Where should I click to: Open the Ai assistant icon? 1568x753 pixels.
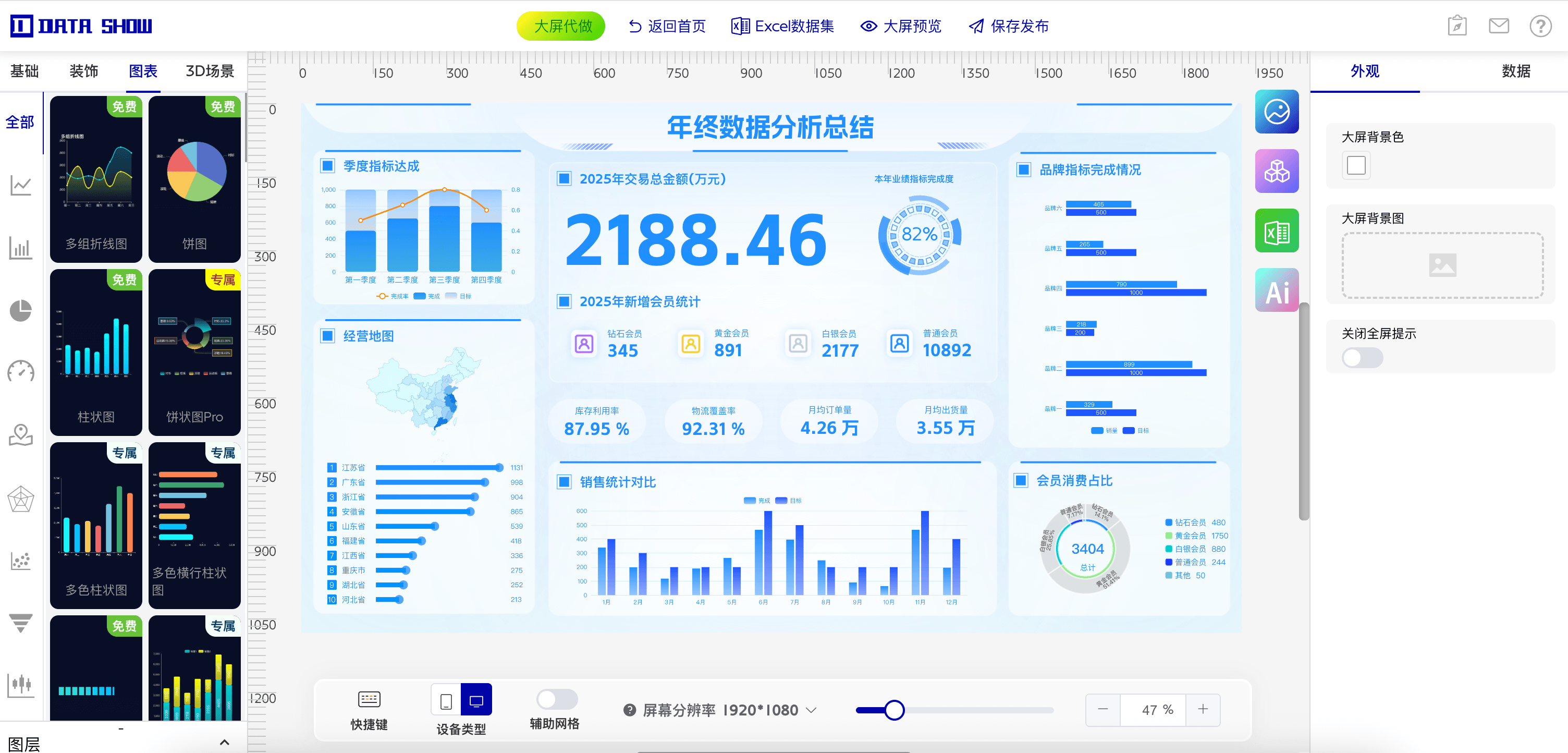pos(1277,291)
